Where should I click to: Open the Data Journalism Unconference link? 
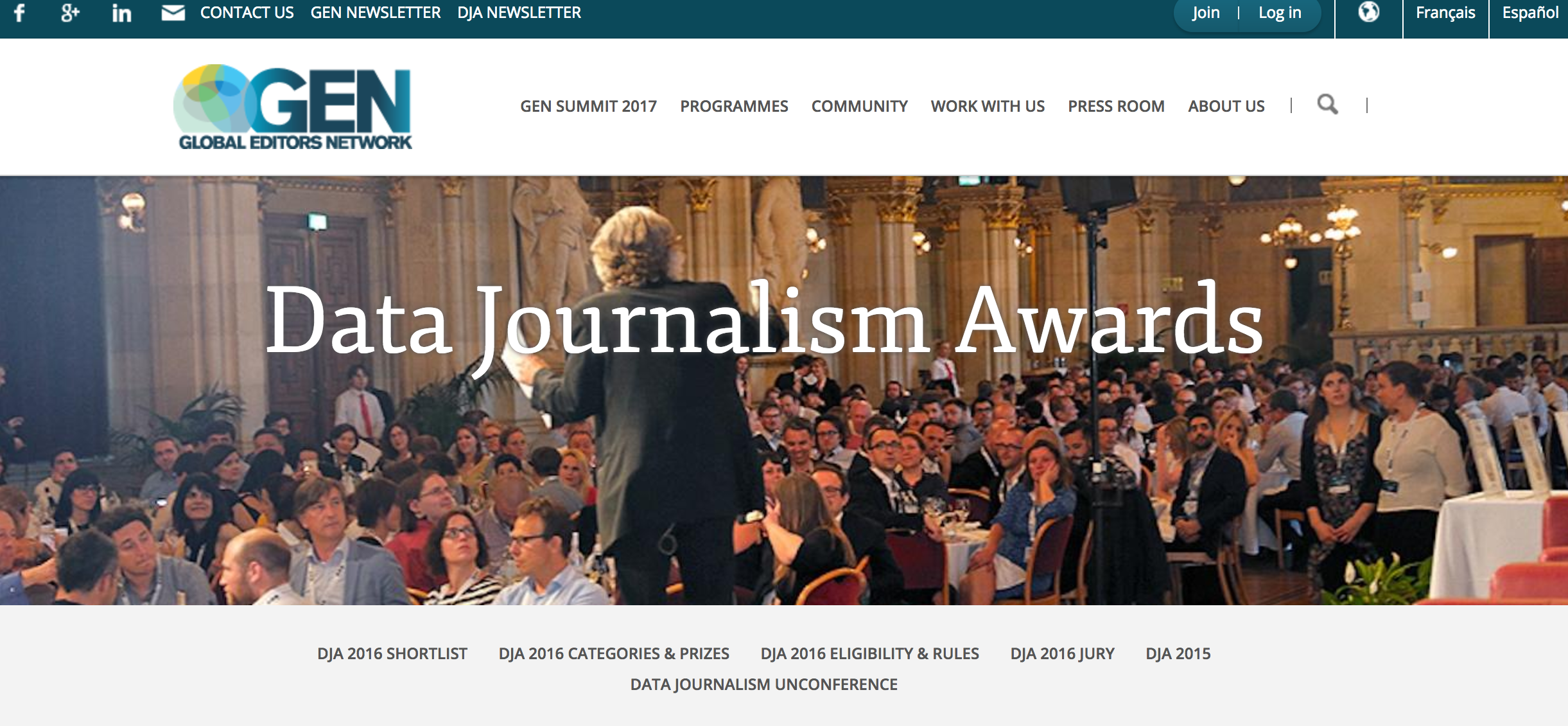pyautogui.click(x=763, y=684)
